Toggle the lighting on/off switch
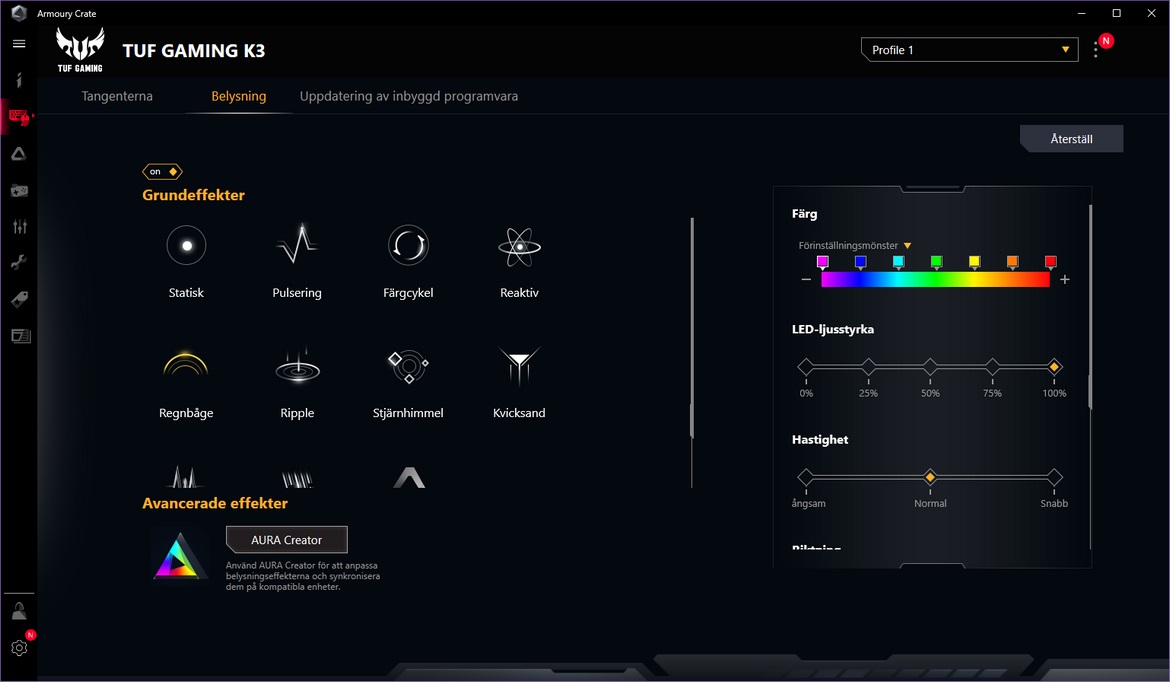Image resolution: width=1170 pixels, height=682 pixels. point(162,172)
